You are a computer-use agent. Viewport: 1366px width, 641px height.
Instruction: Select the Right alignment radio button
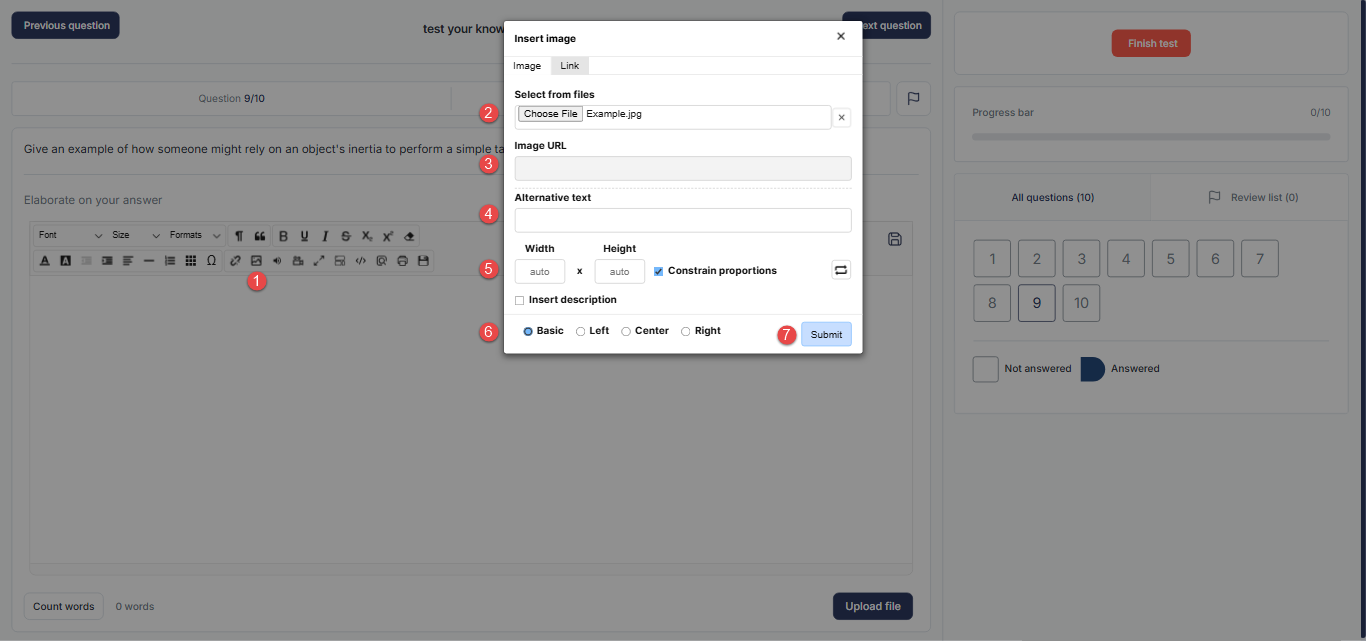pos(685,331)
